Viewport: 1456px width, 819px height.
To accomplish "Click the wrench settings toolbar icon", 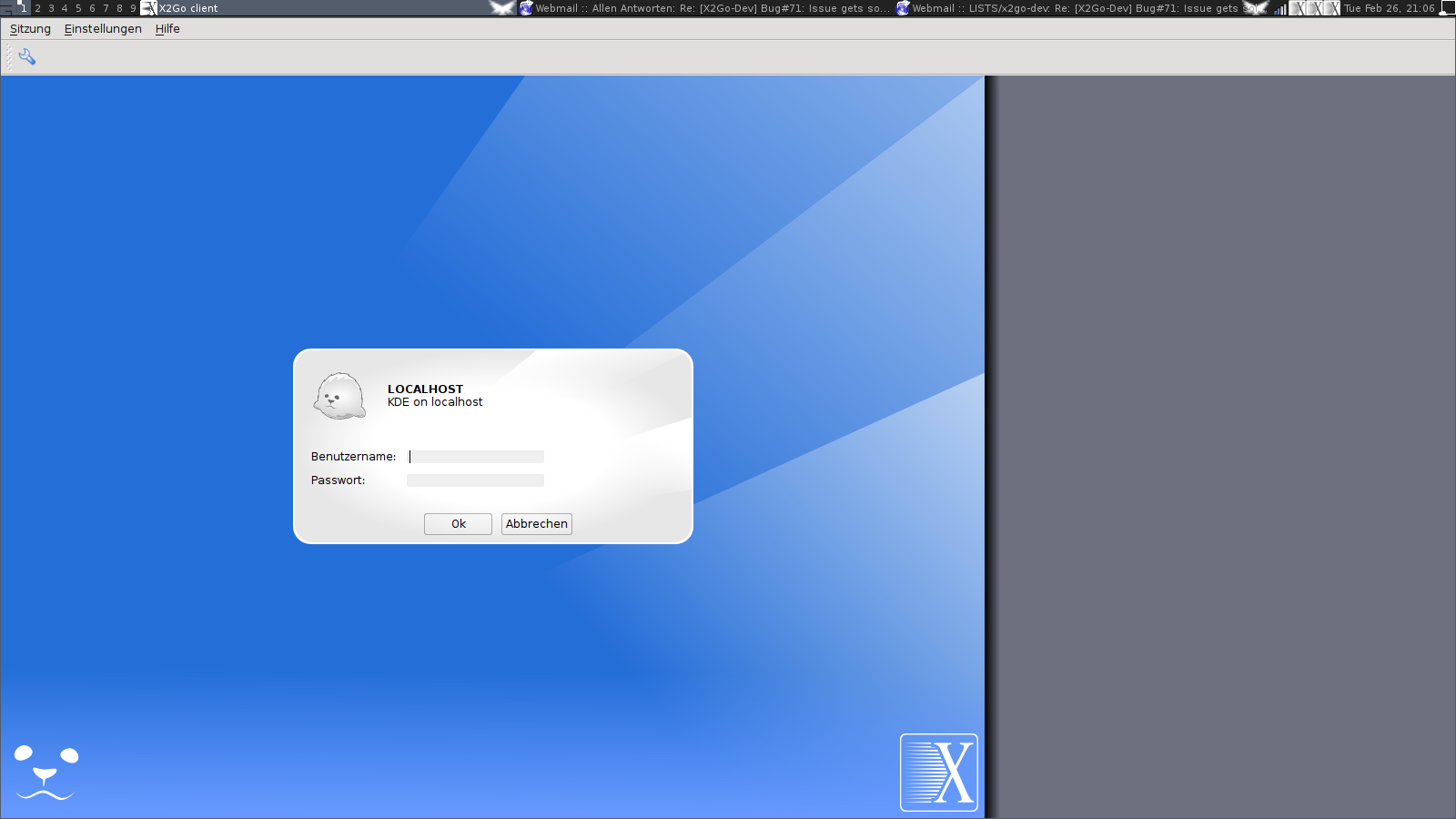I will pyautogui.click(x=27, y=57).
